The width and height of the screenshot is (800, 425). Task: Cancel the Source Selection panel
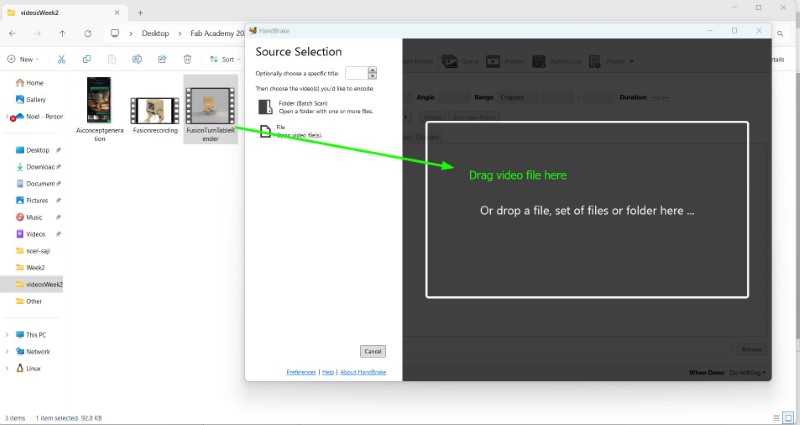coord(372,351)
